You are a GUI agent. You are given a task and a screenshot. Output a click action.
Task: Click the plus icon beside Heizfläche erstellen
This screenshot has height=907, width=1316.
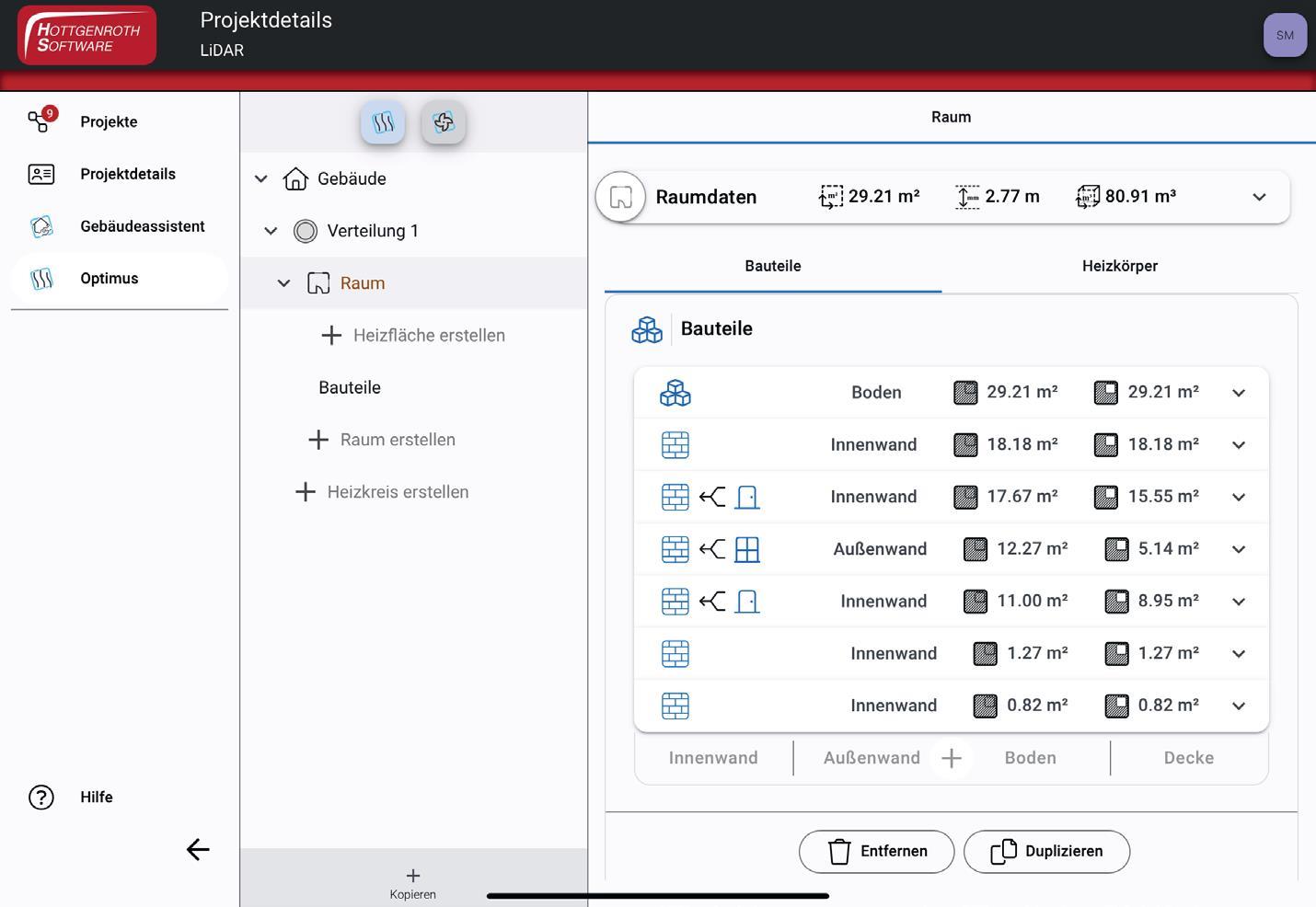(331, 336)
